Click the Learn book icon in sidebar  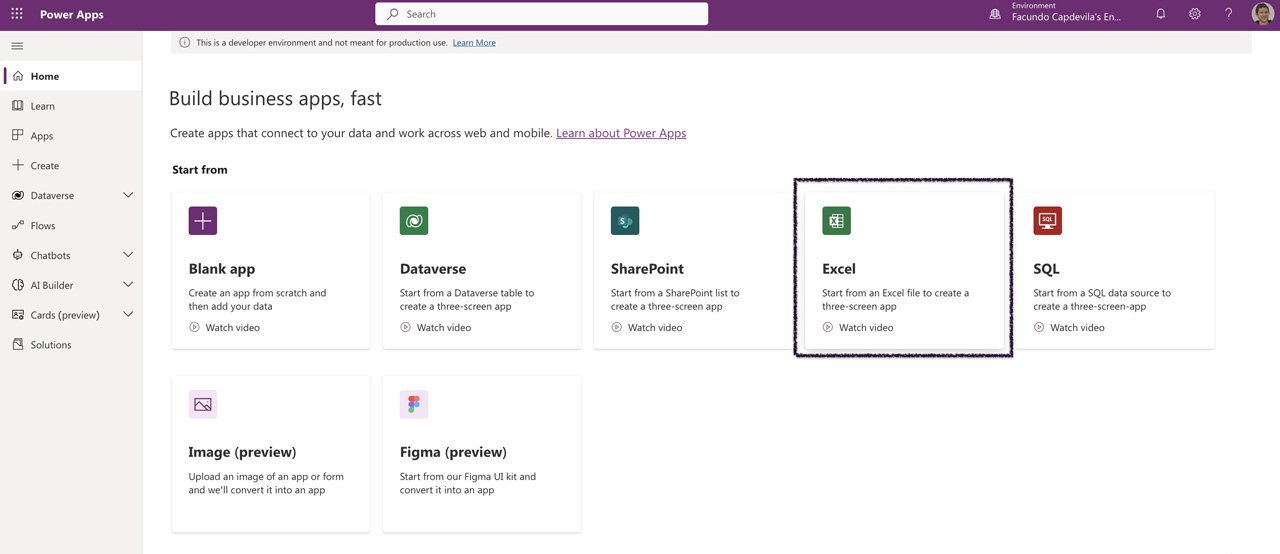tap(18, 106)
